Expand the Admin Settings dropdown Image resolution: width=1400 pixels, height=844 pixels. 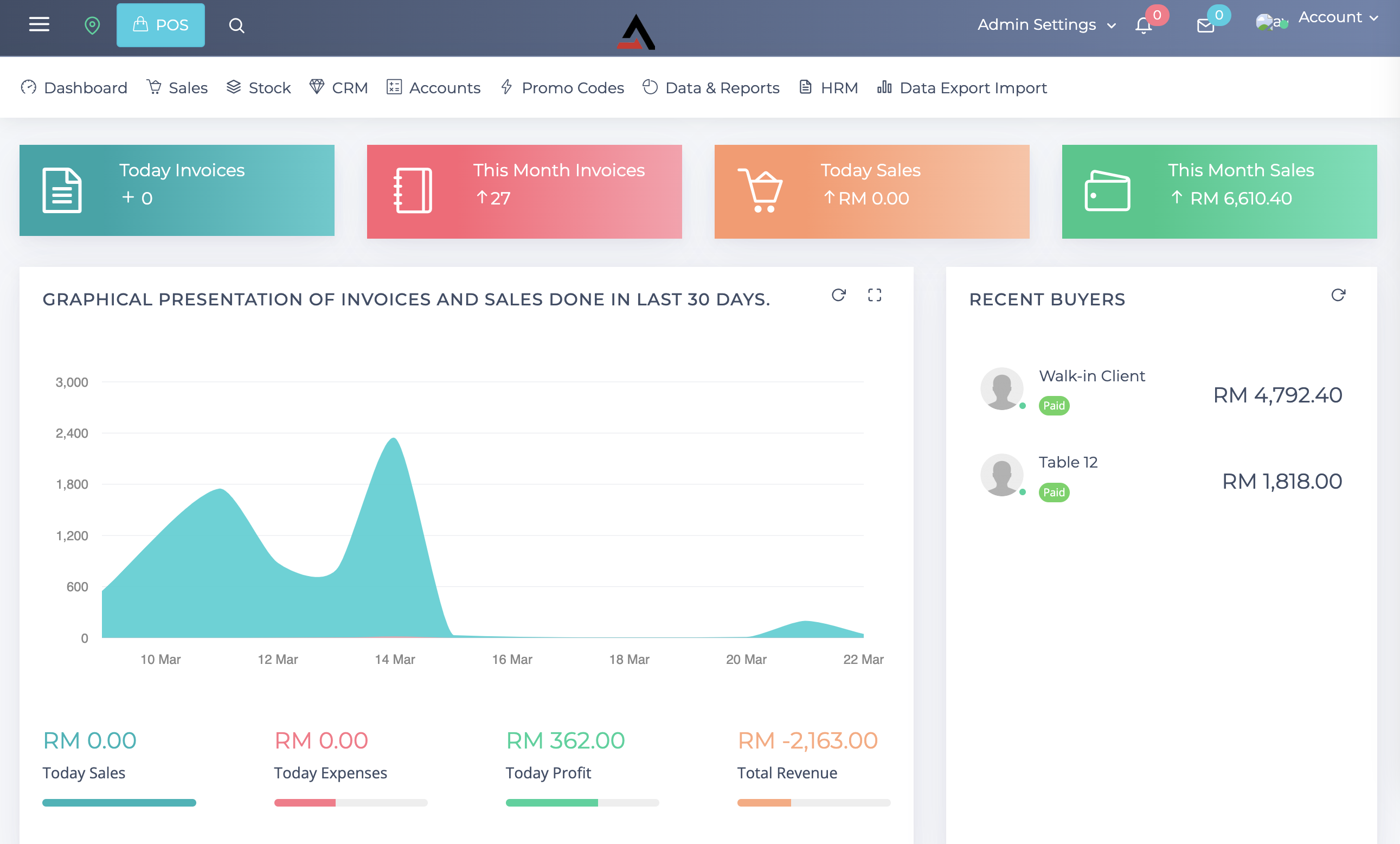(x=1046, y=25)
